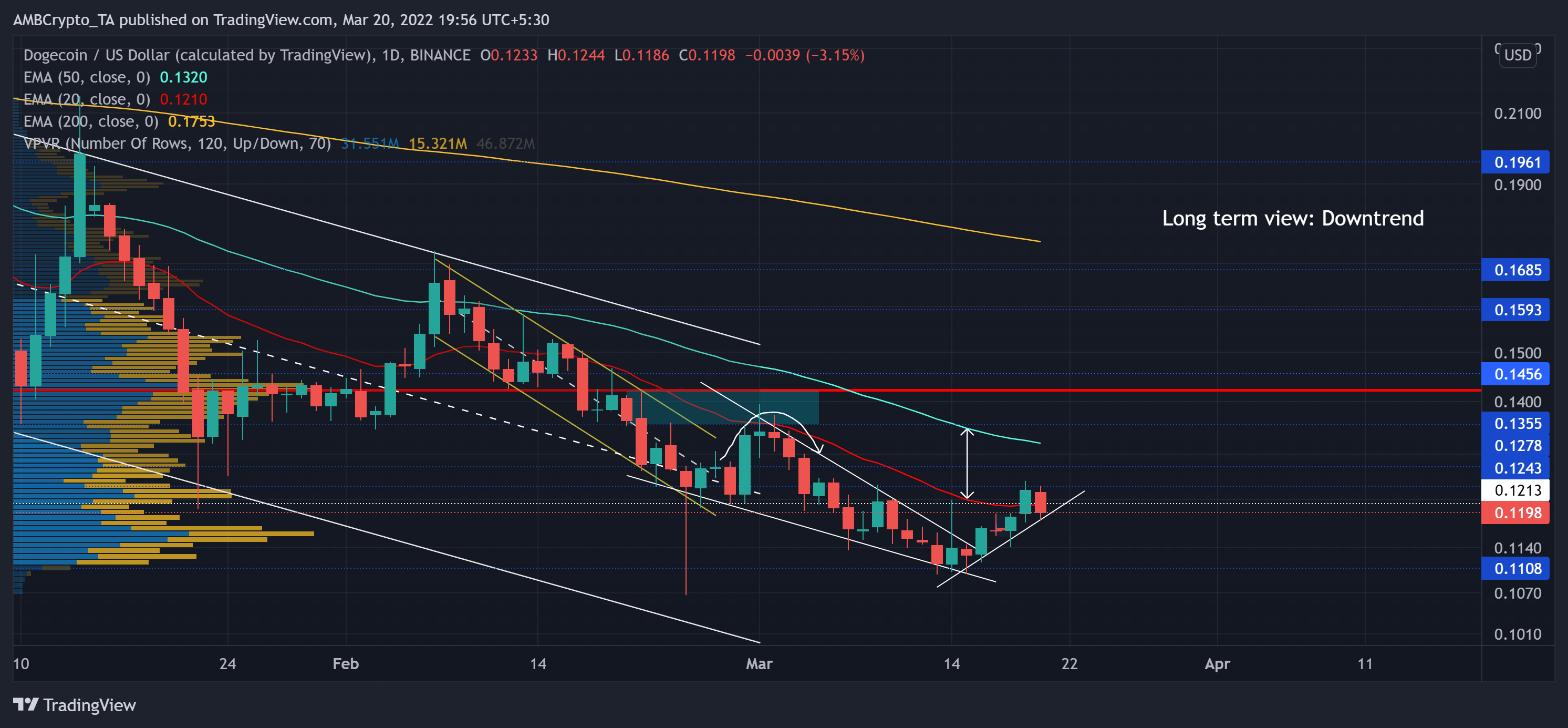This screenshot has height=728, width=1568.
Task: Click the '11' date on time axis
Action: [1365, 663]
